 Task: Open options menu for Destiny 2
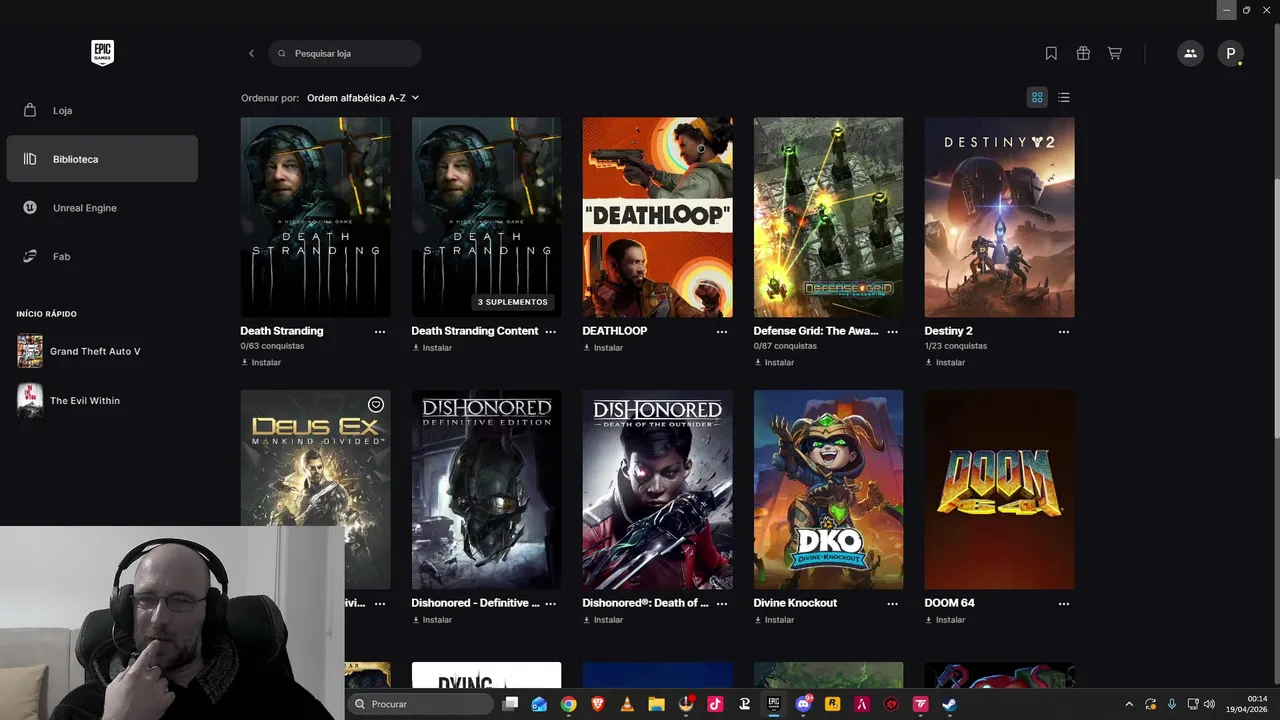click(1064, 331)
